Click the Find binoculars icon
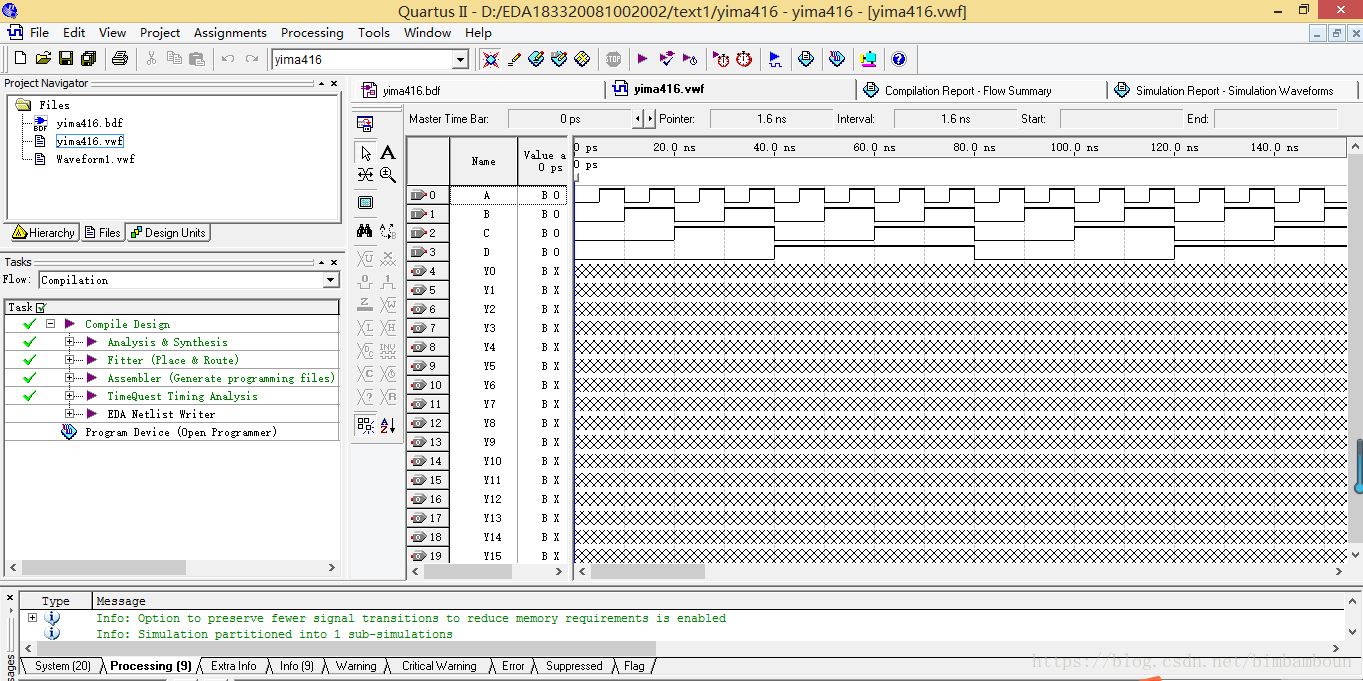The width and height of the screenshot is (1363, 681). click(x=366, y=231)
